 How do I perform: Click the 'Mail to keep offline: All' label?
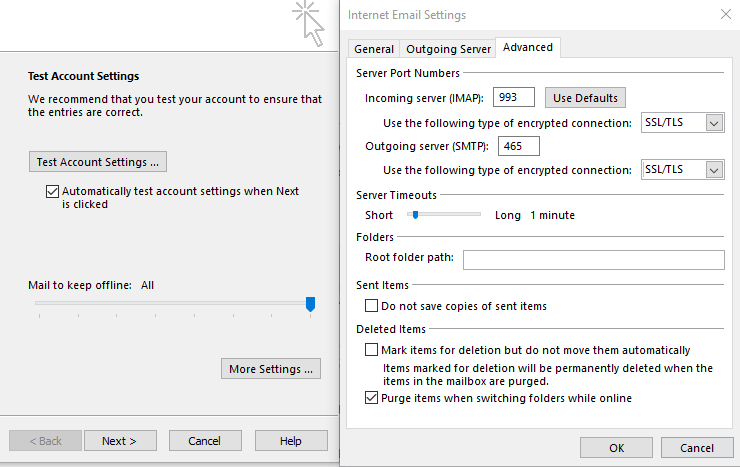tap(91, 285)
